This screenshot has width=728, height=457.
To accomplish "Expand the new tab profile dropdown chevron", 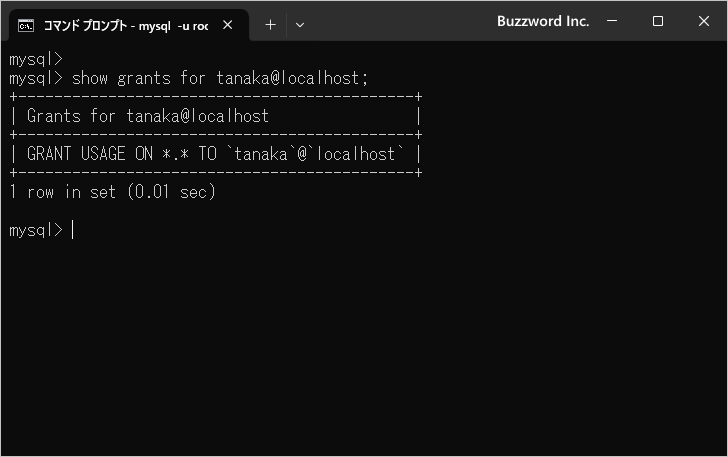I will [300, 25].
